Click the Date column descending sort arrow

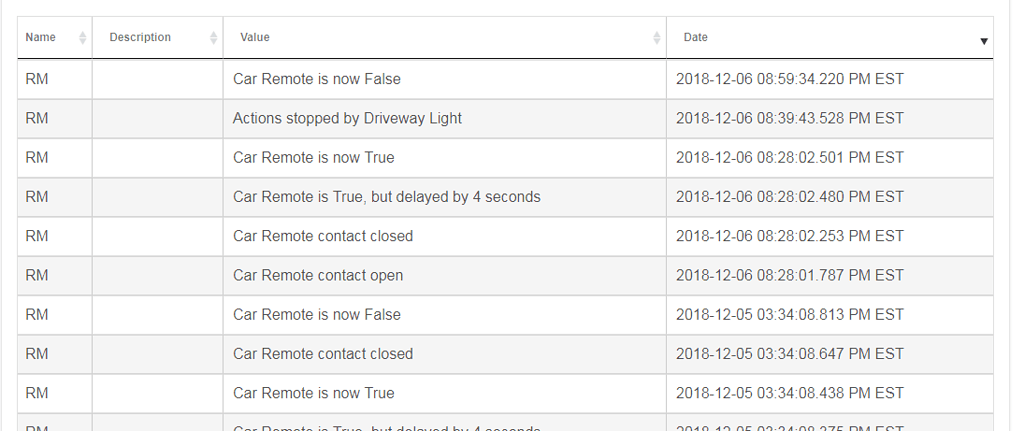[984, 41]
